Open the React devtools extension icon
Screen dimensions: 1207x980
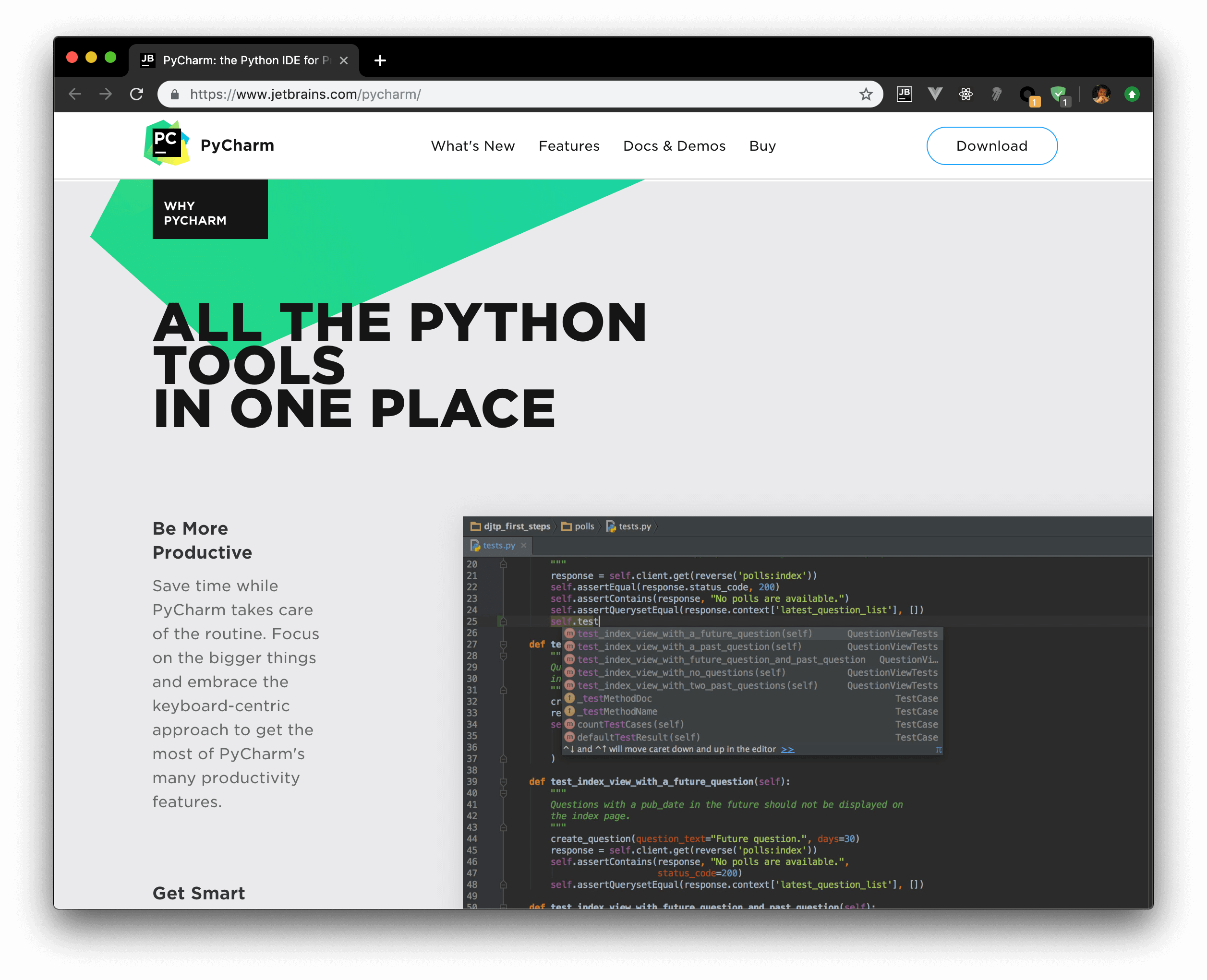coord(966,94)
